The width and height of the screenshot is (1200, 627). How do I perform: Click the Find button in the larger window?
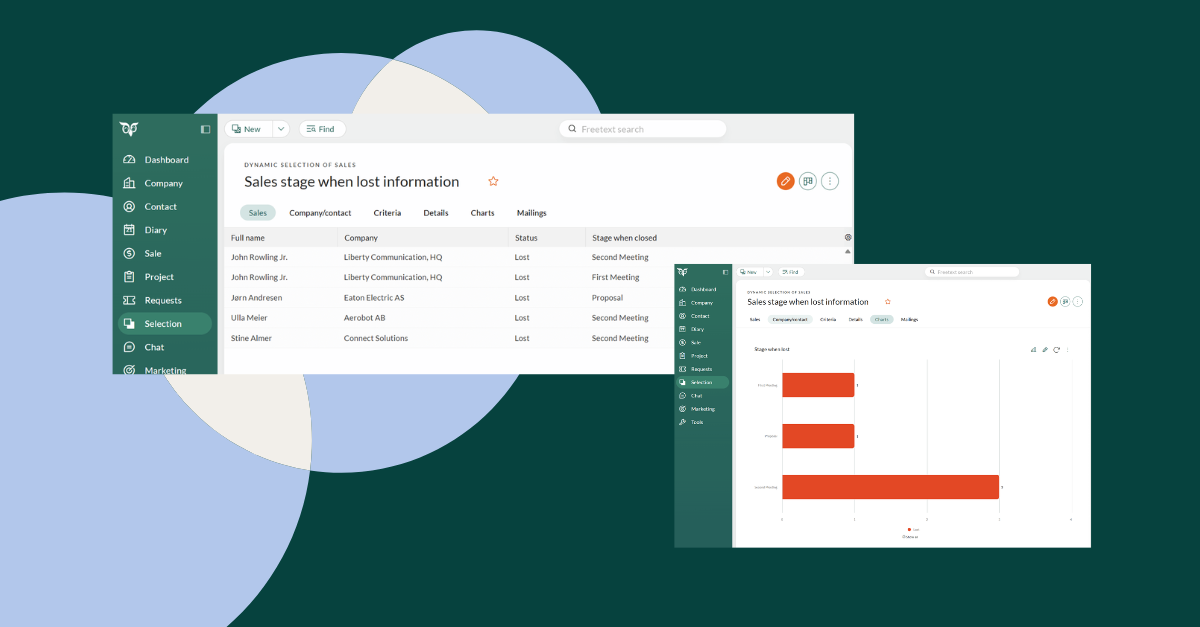click(x=321, y=129)
